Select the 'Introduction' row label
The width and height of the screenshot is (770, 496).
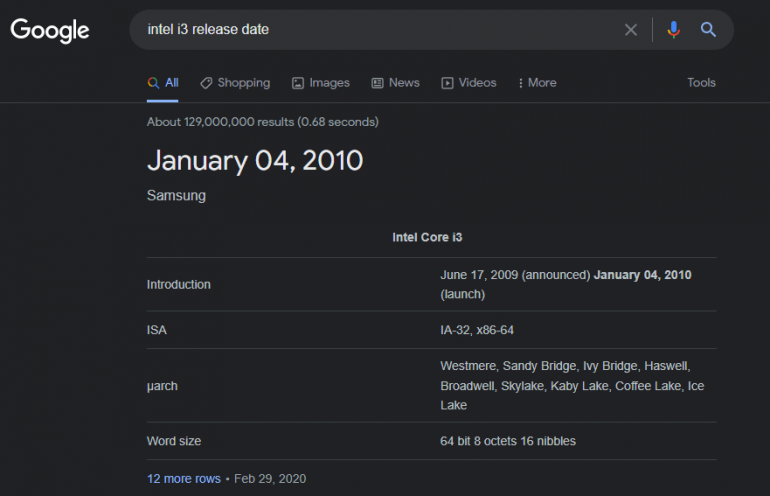click(x=178, y=284)
